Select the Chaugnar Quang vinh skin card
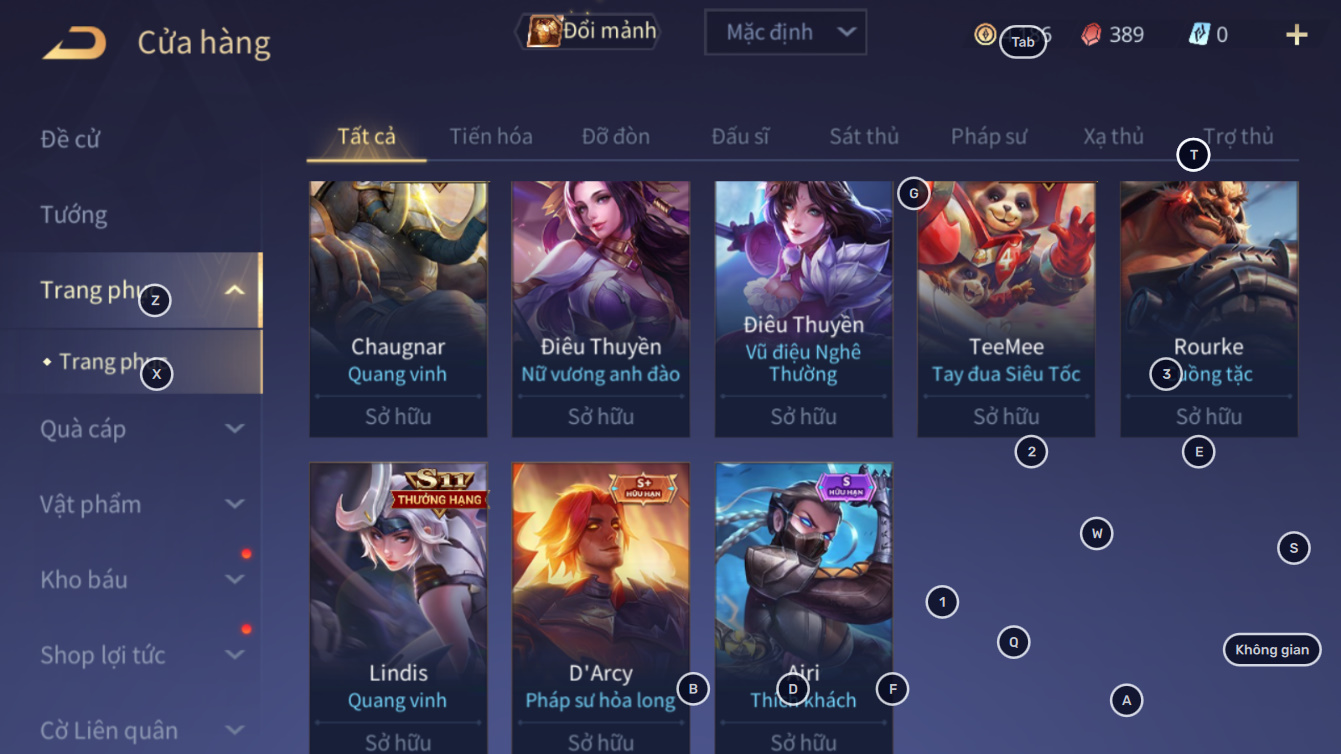This screenshot has height=754, width=1341. 398,309
